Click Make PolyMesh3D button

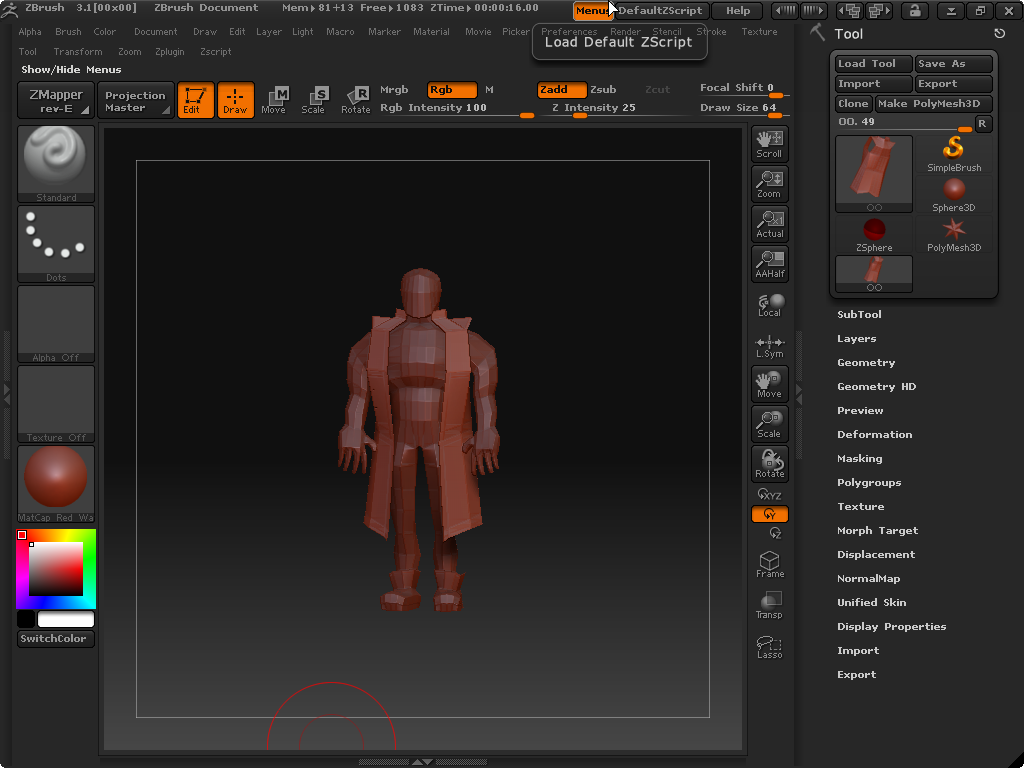[933, 103]
